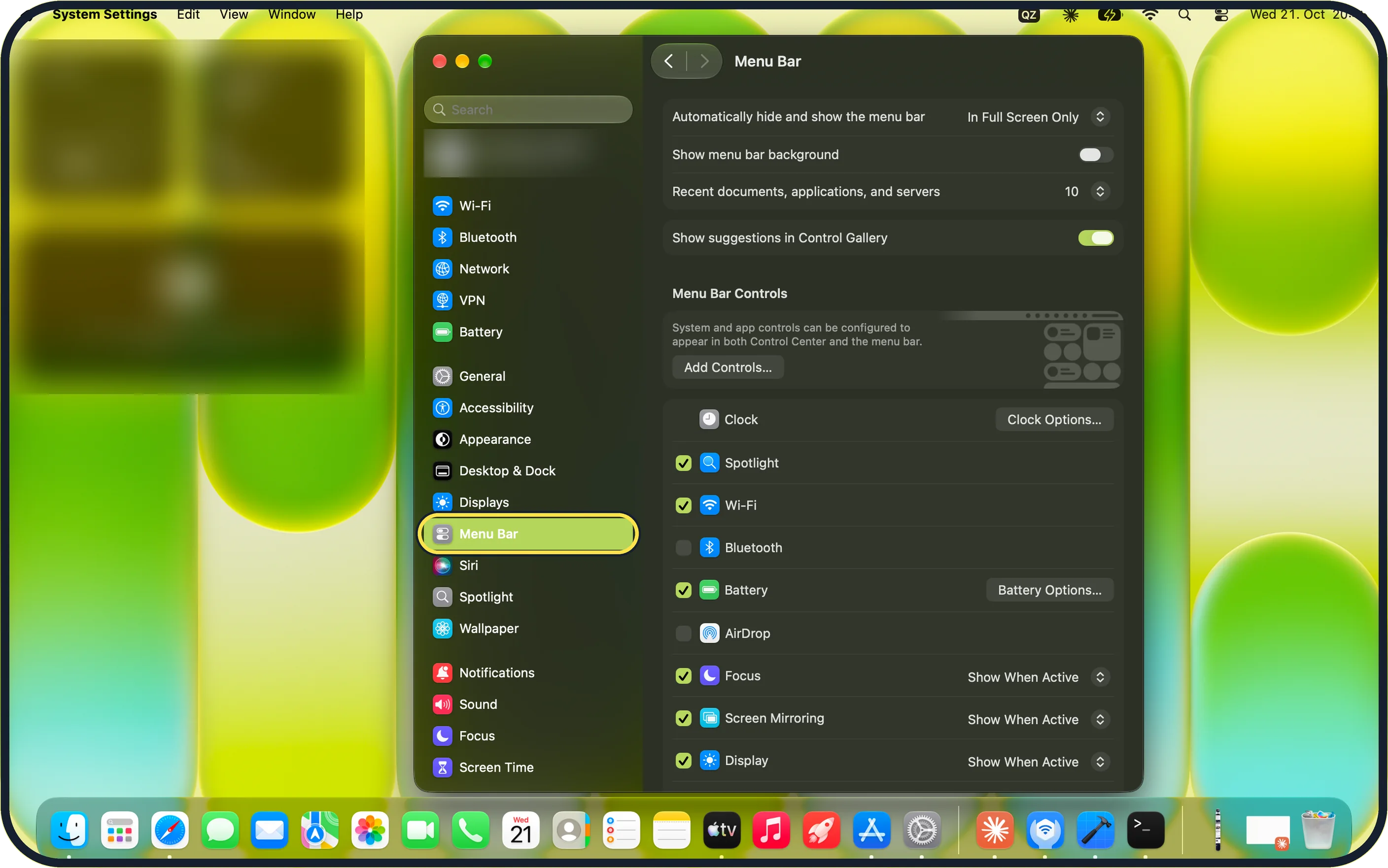Go to VPN settings
The width and height of the screenshot is (1388, 868).
(527, 300)
